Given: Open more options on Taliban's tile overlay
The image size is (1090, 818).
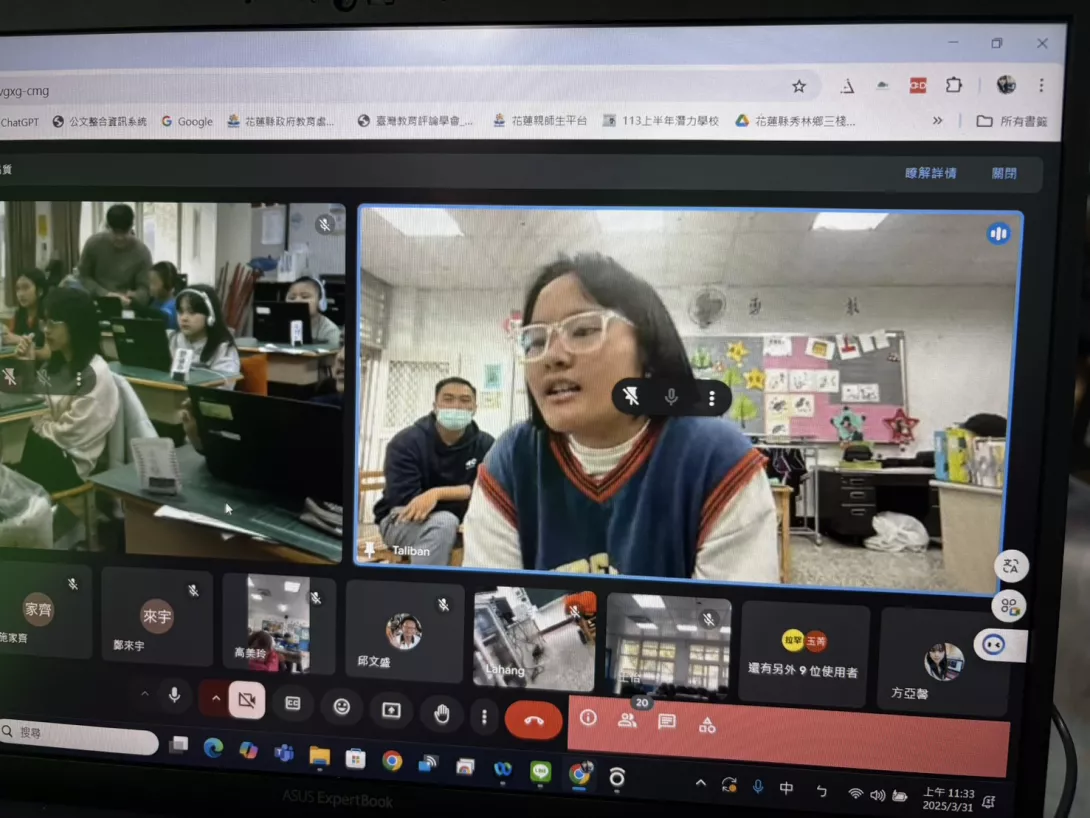Looking at the screenshot, I should [712, 398].
